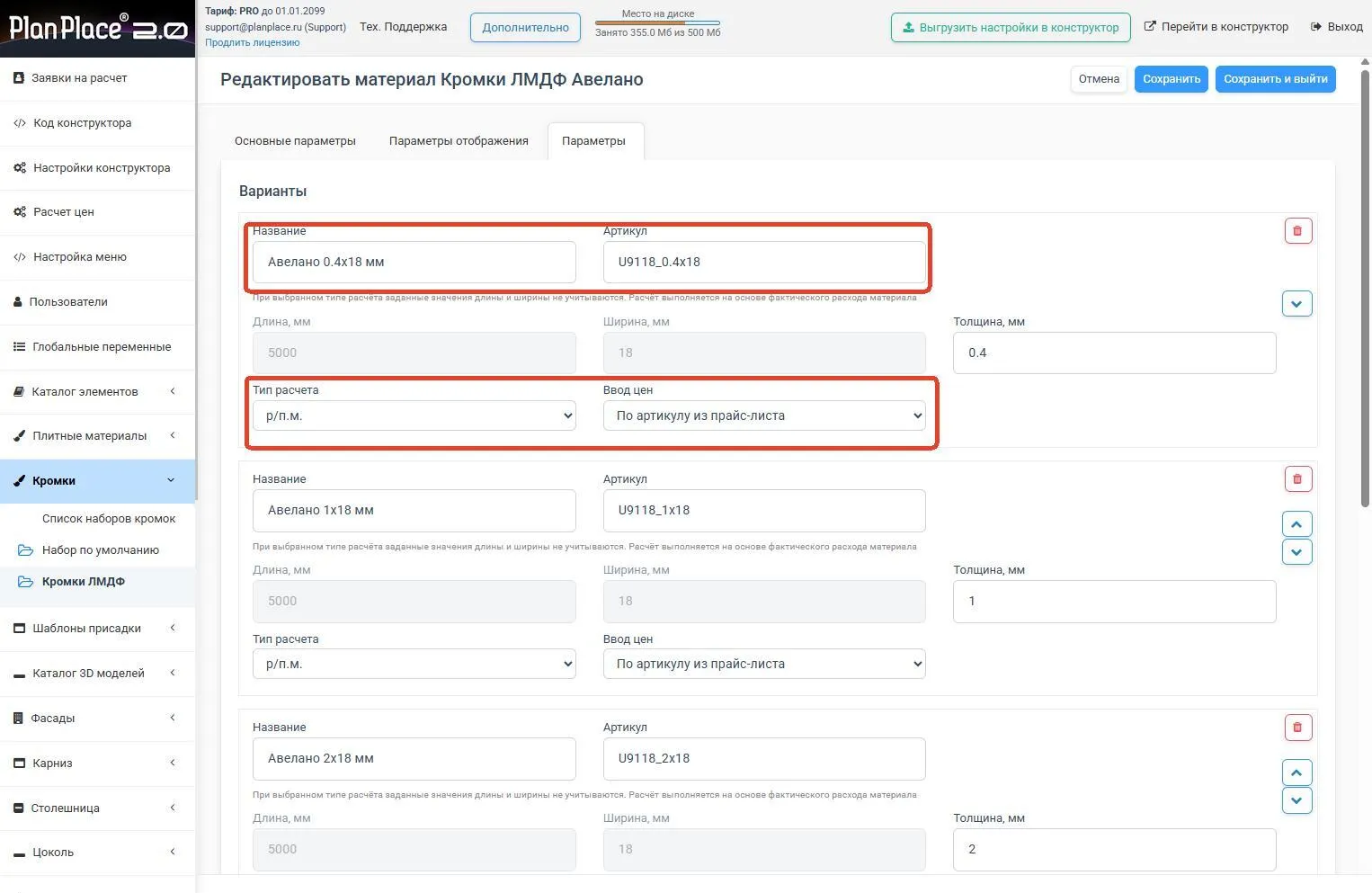Click the PlanPlace 2.0 logo
This screenshot has height=893, width=1372.
[97, 27]
